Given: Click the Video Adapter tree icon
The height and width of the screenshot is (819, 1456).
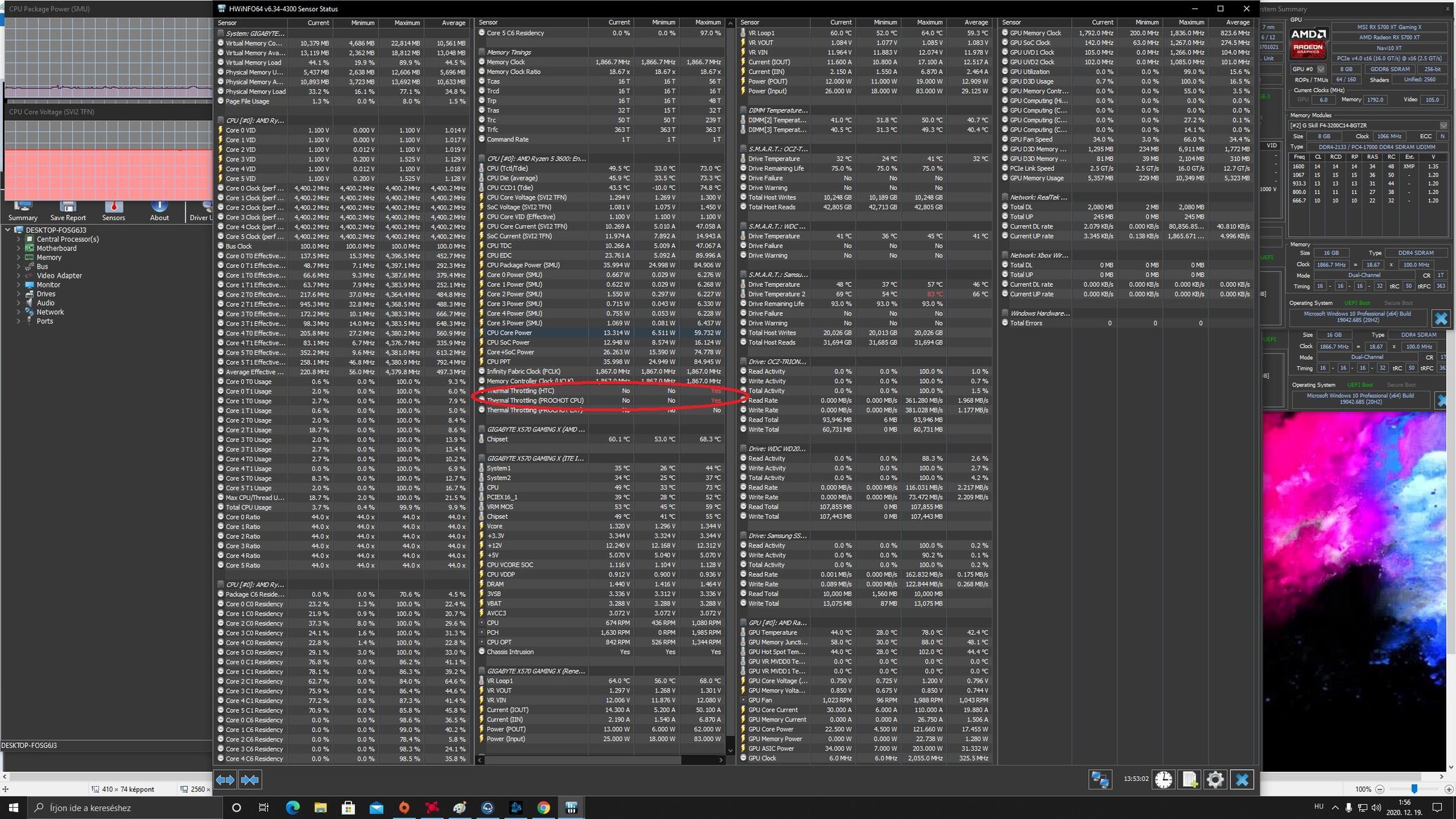Looking at the screenshot, I should coord(30,276).
